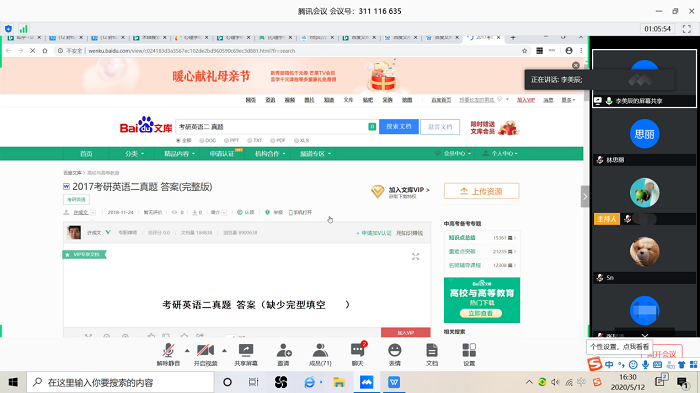
Task: Click the 上传资源 upload button
Action: click(481, 191)
